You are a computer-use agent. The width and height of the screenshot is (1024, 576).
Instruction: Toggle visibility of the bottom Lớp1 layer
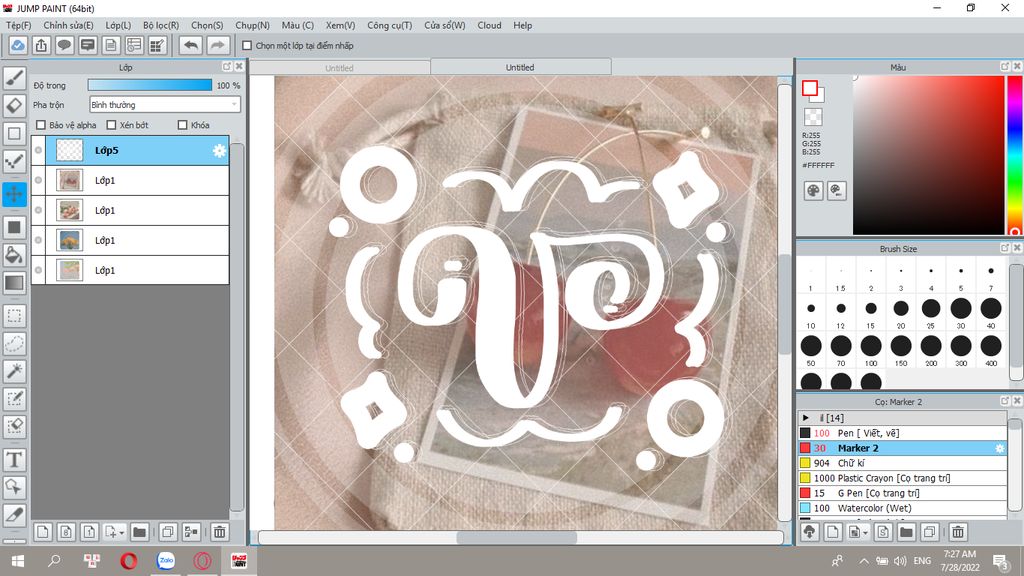pyautogui.click(x=39, y=270)
